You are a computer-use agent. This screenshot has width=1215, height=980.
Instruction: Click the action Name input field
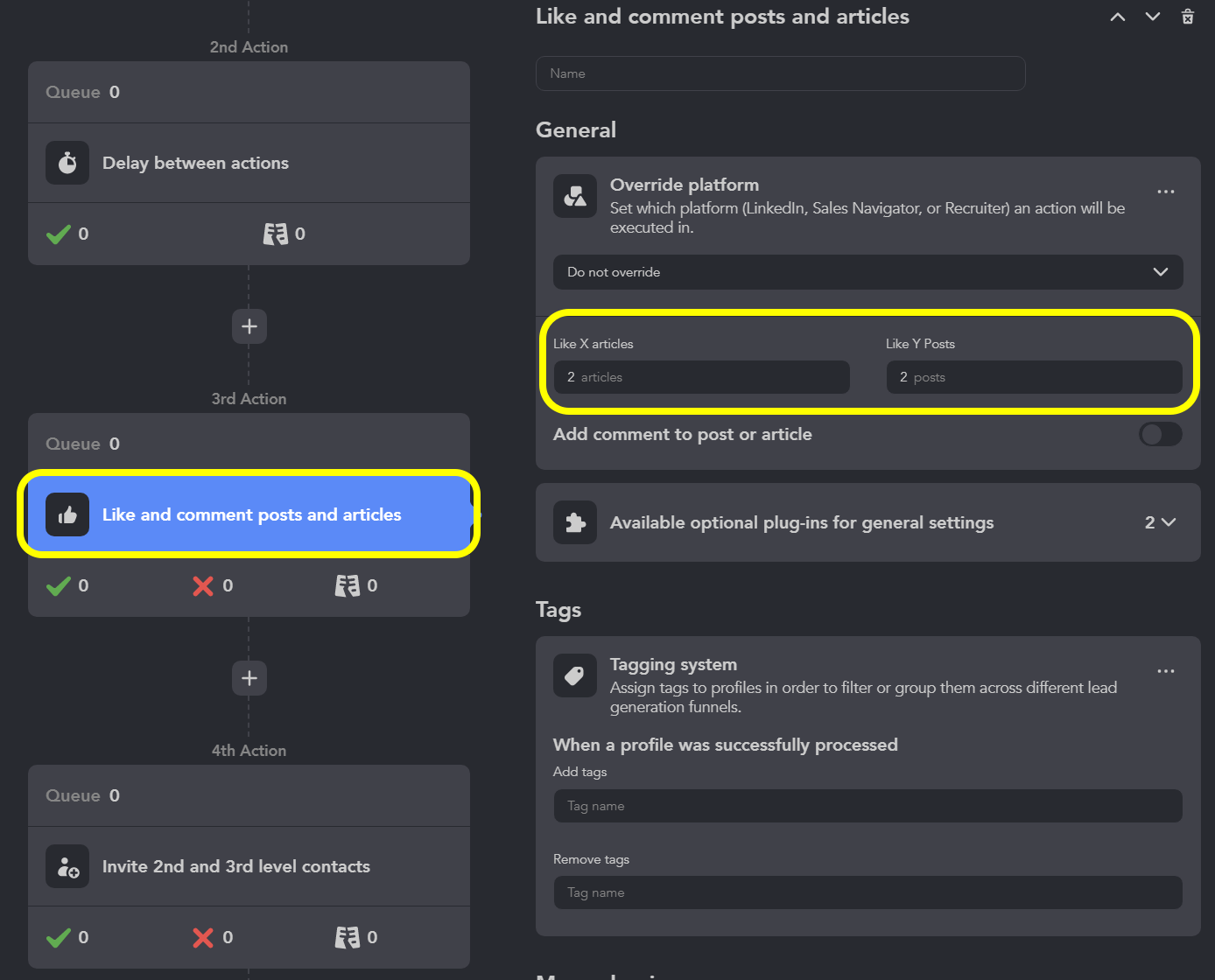[781, 73]
